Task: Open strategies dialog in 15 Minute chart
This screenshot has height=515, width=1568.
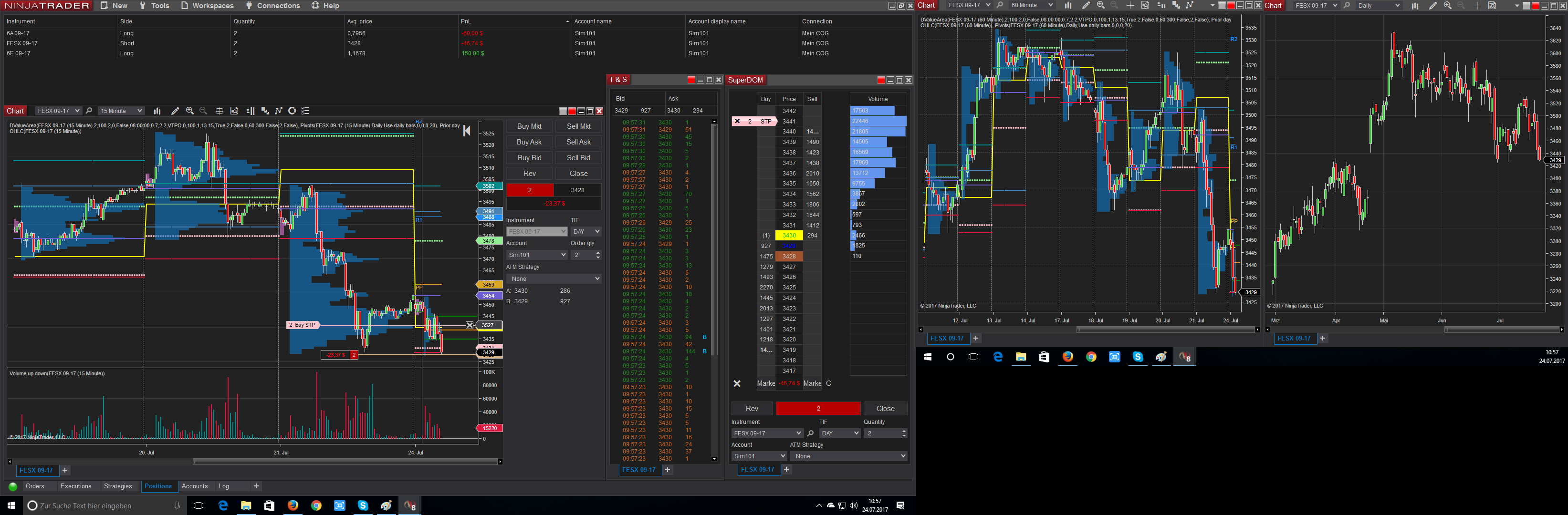Action: click(x=279, y=111)
